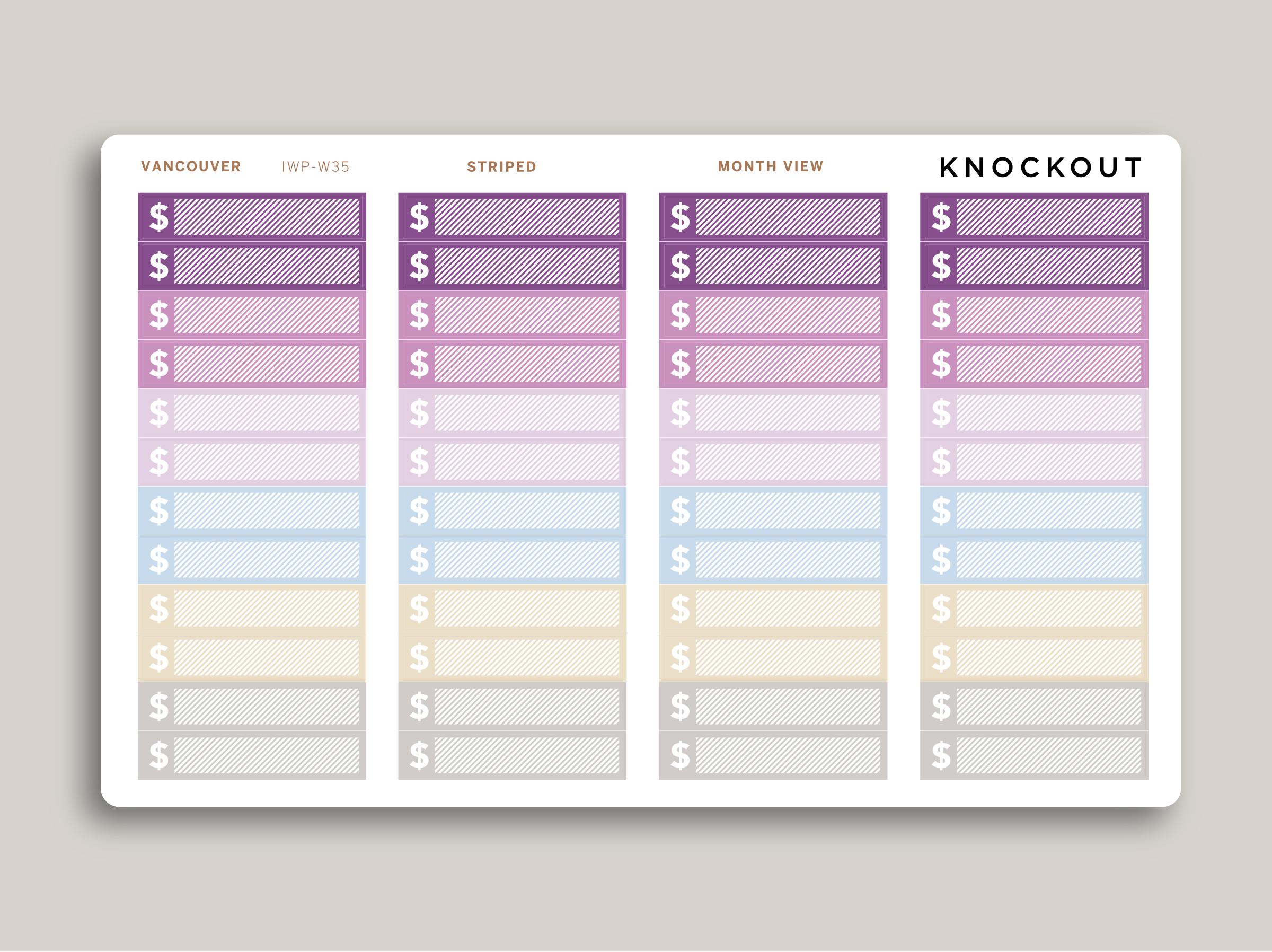Viewport: 1272px width, 952px height.
Task: Select the striped area of the second column's second beige sticker
Action: tap(527, 657)
